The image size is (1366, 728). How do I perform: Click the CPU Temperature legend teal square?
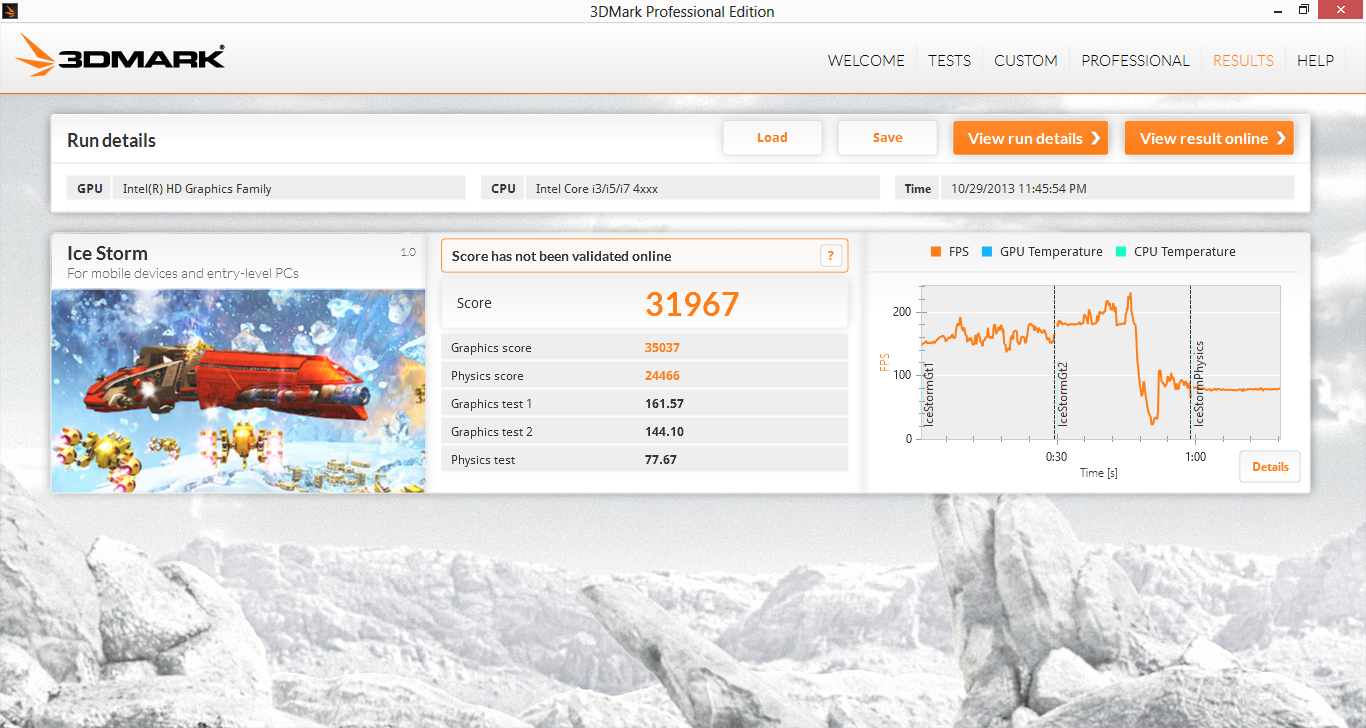point(1121,252)
